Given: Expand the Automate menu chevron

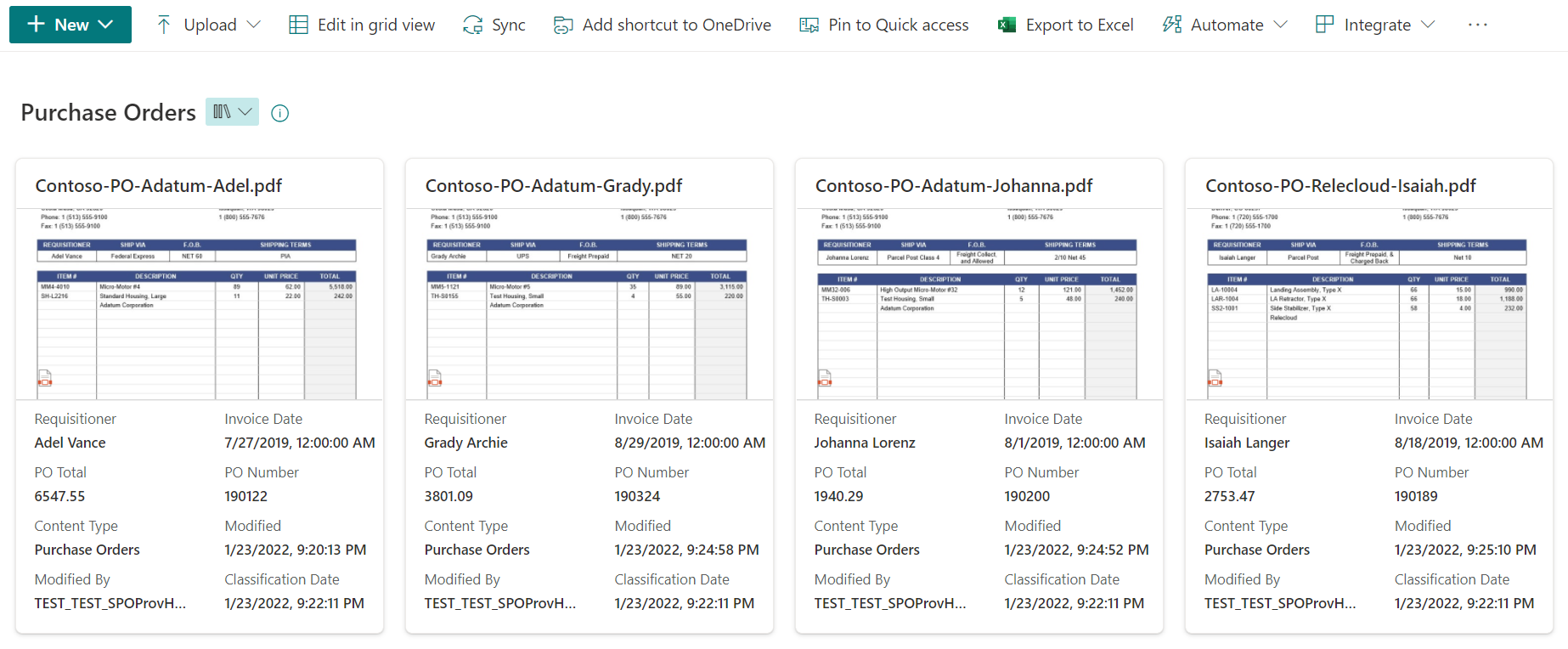Looking at the screenshot, I should click(1281, 25).
